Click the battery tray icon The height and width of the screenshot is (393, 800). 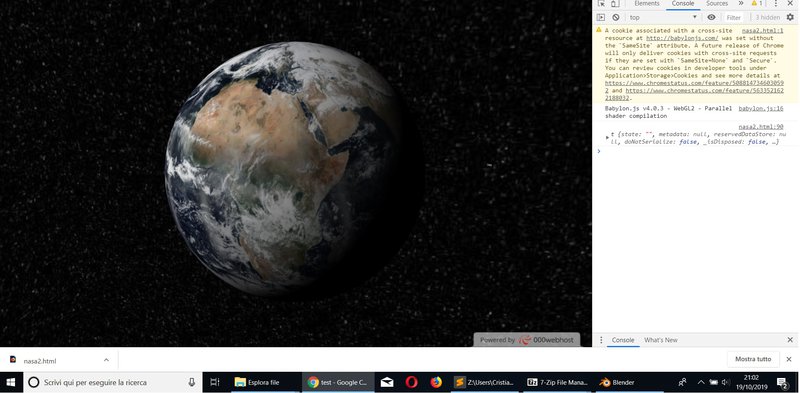click(x=713, y=382)
